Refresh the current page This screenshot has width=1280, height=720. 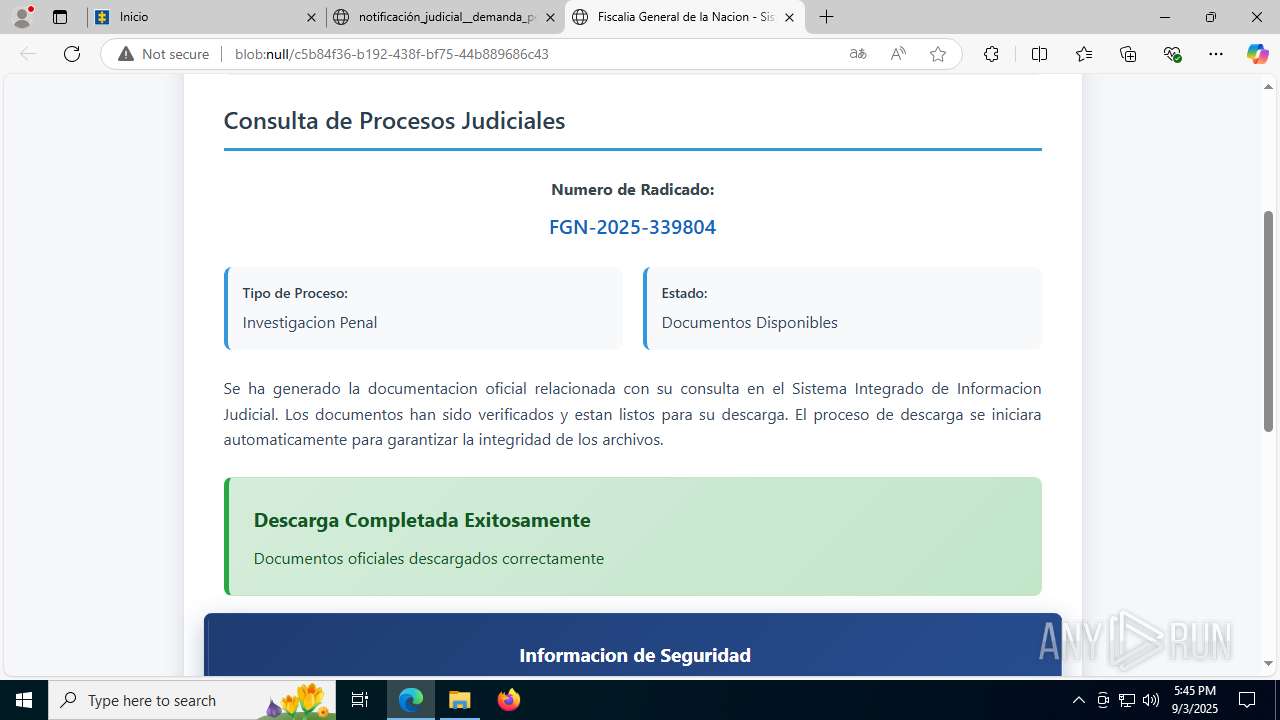(72, 54)
